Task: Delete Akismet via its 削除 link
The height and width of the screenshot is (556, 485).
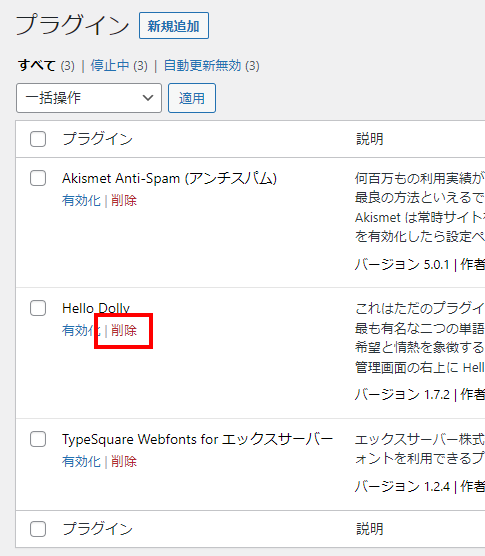Action: [124, 201]
